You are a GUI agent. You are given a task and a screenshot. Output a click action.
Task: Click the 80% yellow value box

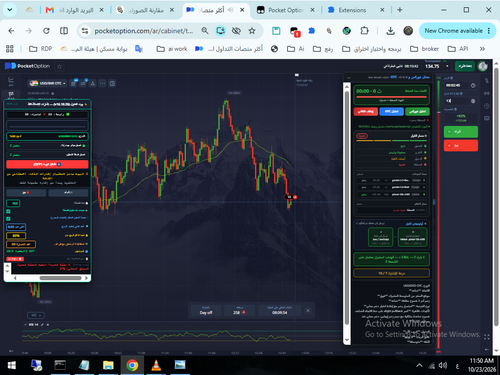click(16, 235)
